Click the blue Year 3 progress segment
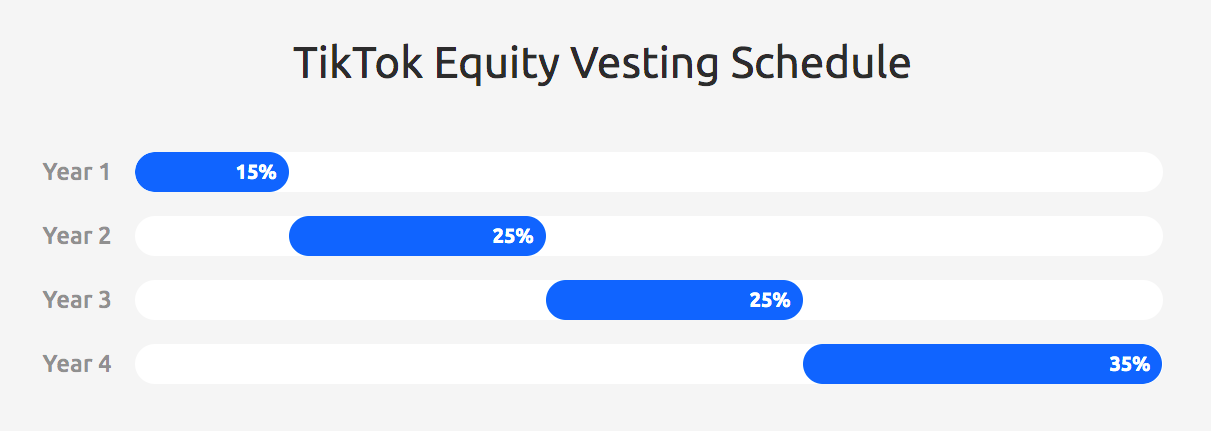The height and width of the screenshot is (431, 1211). tap(674, 300)
